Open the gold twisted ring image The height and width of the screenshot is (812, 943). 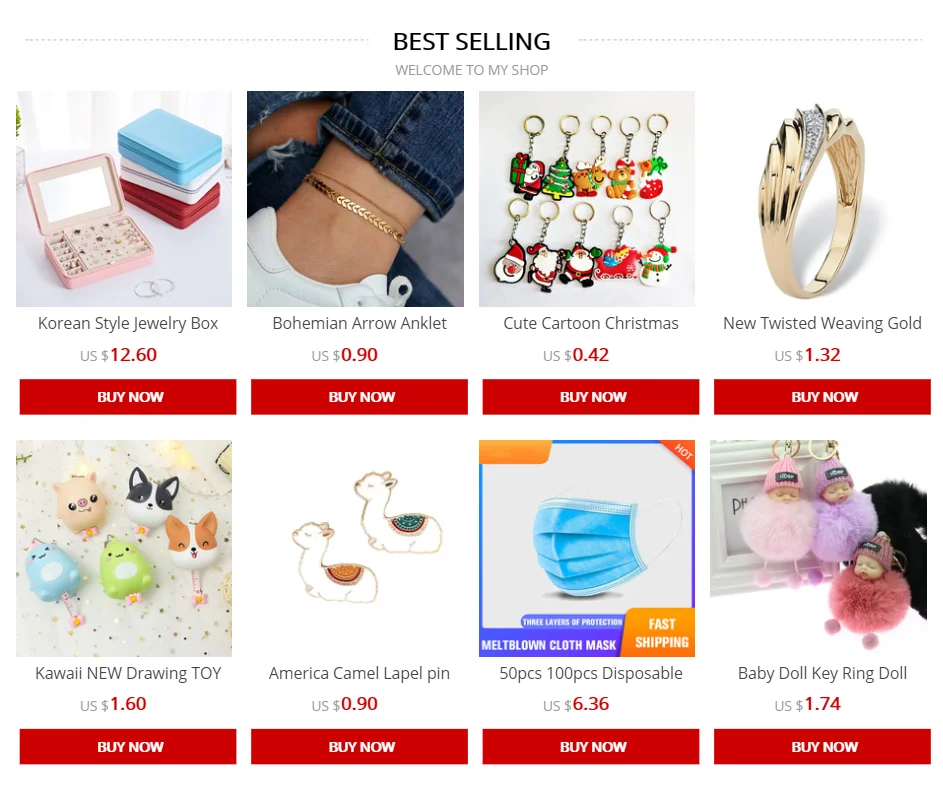click(x=819, y=199)
